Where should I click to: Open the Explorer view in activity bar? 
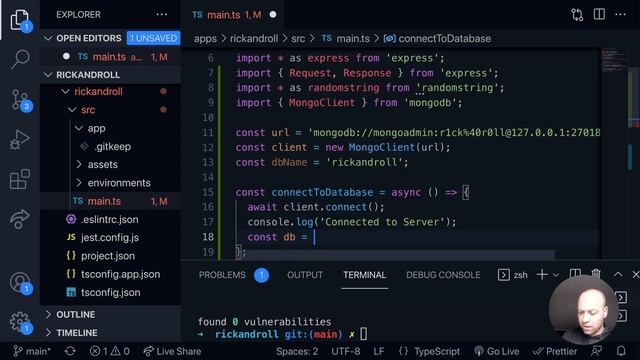coord(20,19)
